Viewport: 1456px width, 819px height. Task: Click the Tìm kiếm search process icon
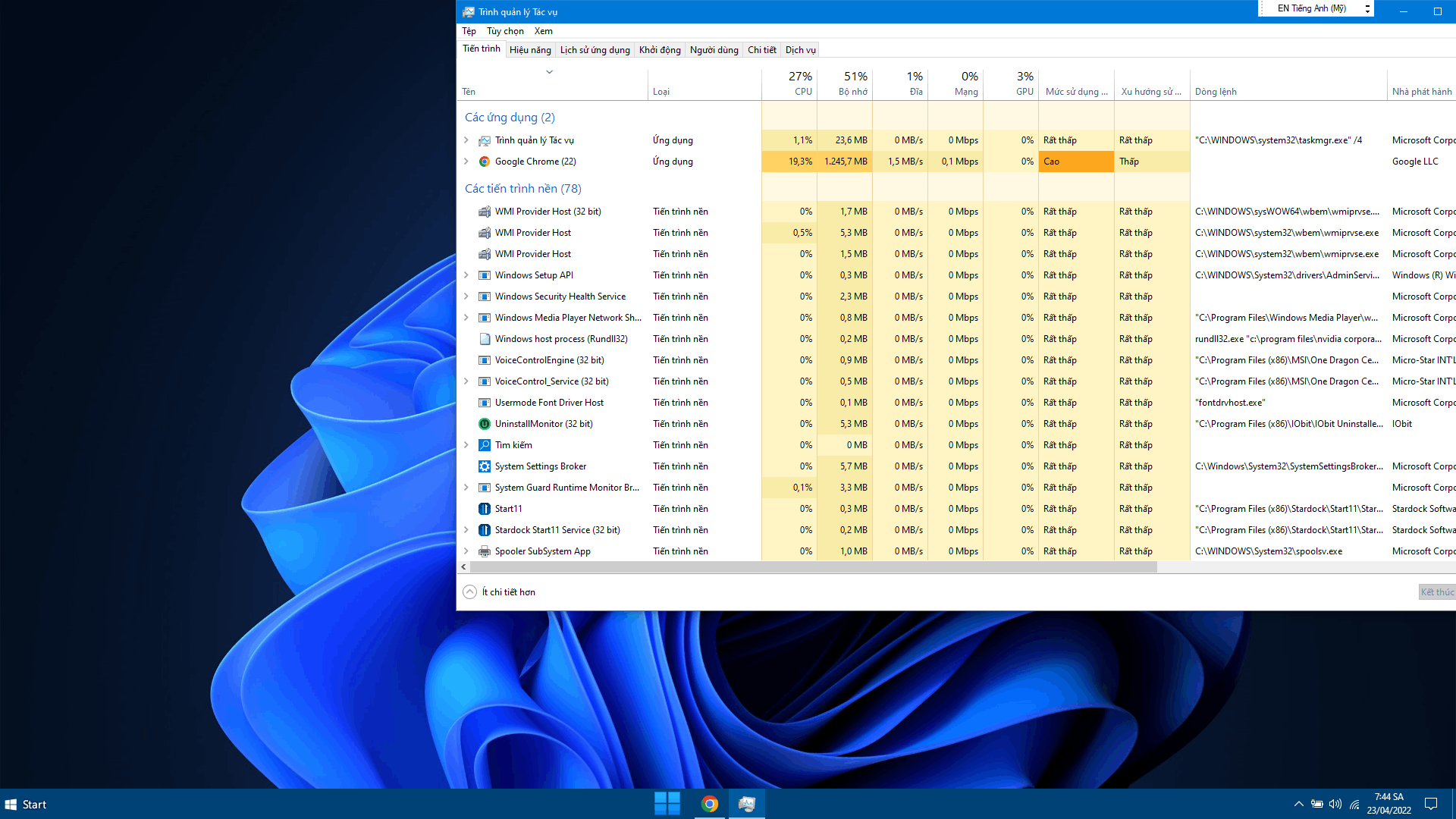click(x=484, y=445)
